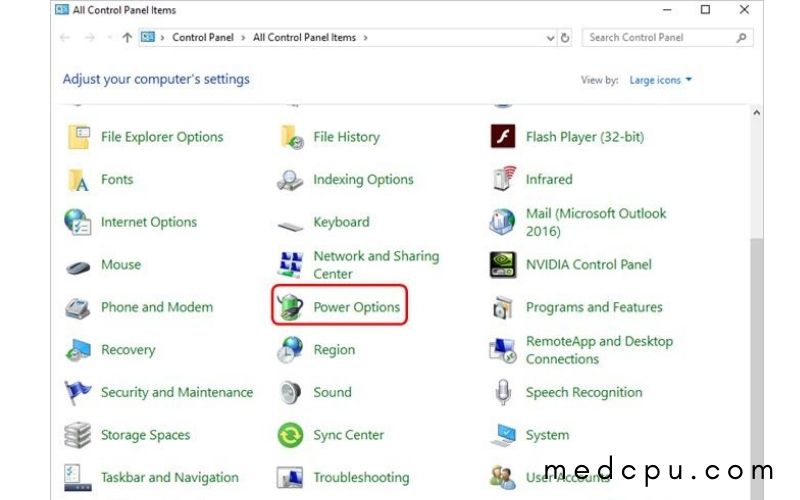Open the Programs and Features icon
This screenshot has width=800, height=500.
point(503,307)
